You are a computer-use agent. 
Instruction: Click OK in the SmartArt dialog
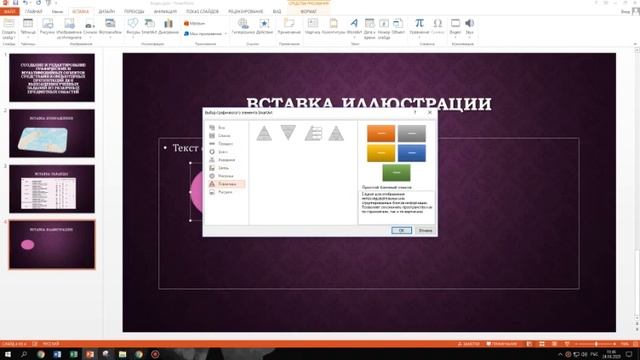coord(401,231)
